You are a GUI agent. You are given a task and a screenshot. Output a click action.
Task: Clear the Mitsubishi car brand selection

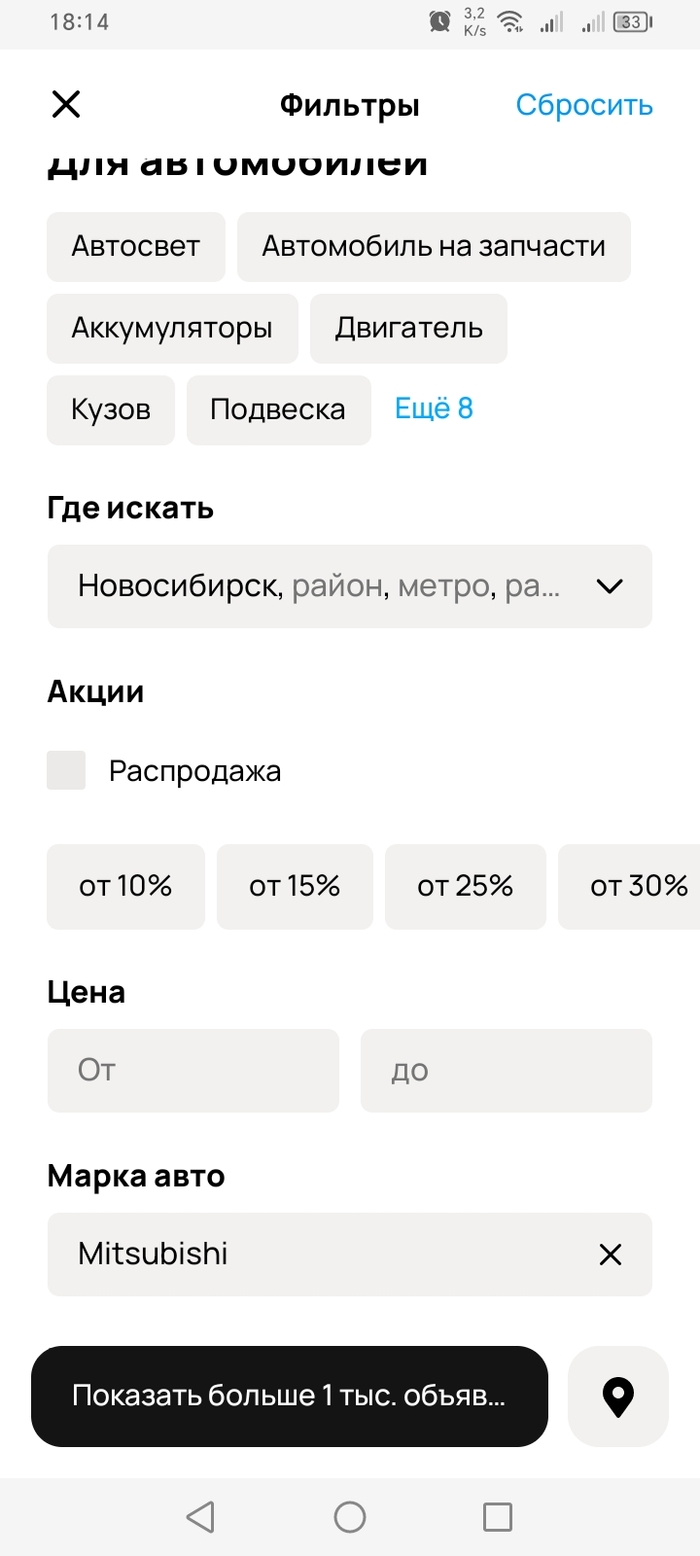tap(609, 1255)
